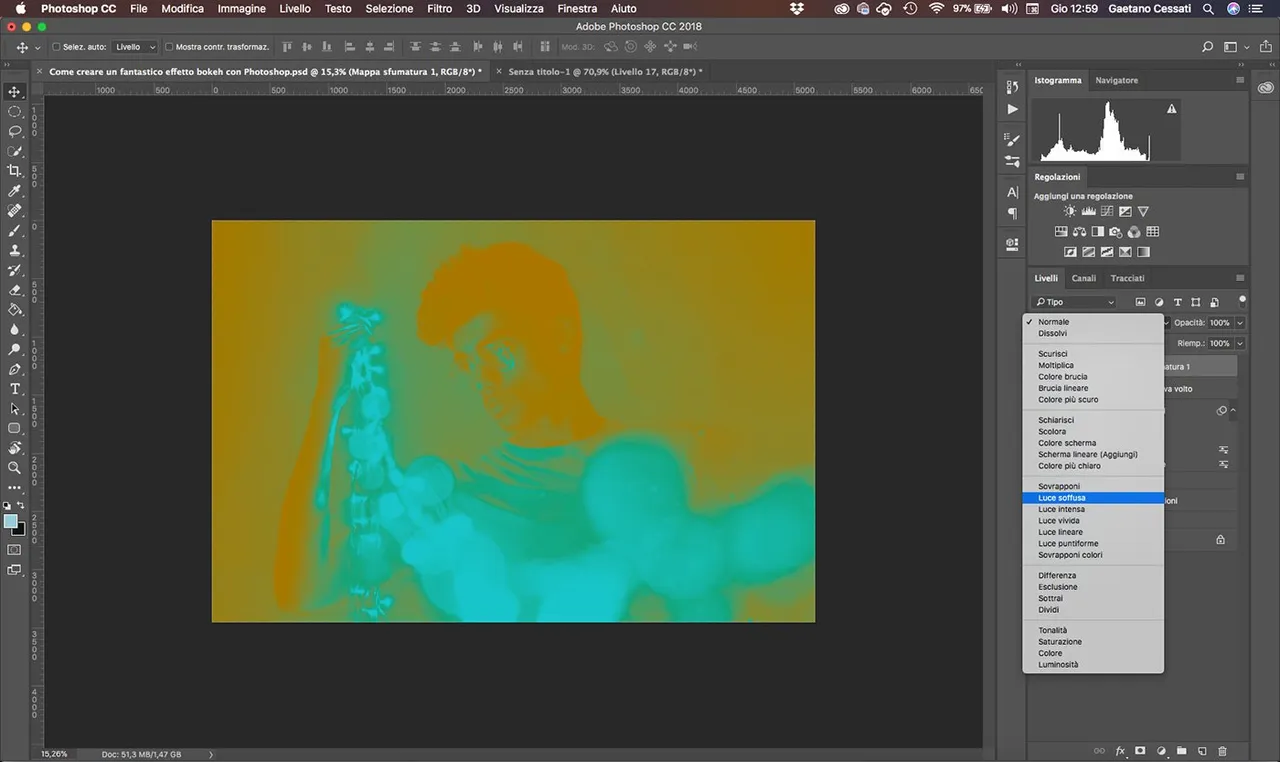Check Mostra contr. trasformaz. option
This screenshot has width=1280, height=762.
[169, 47]
